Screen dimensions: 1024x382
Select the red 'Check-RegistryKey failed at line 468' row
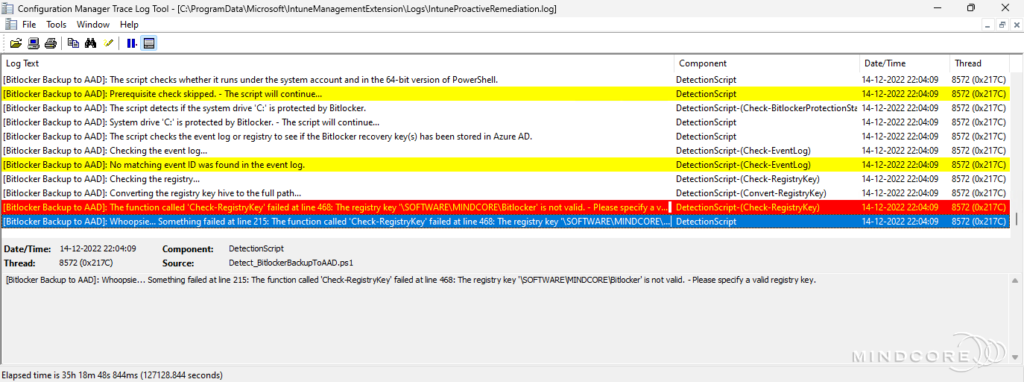point(505,208)
